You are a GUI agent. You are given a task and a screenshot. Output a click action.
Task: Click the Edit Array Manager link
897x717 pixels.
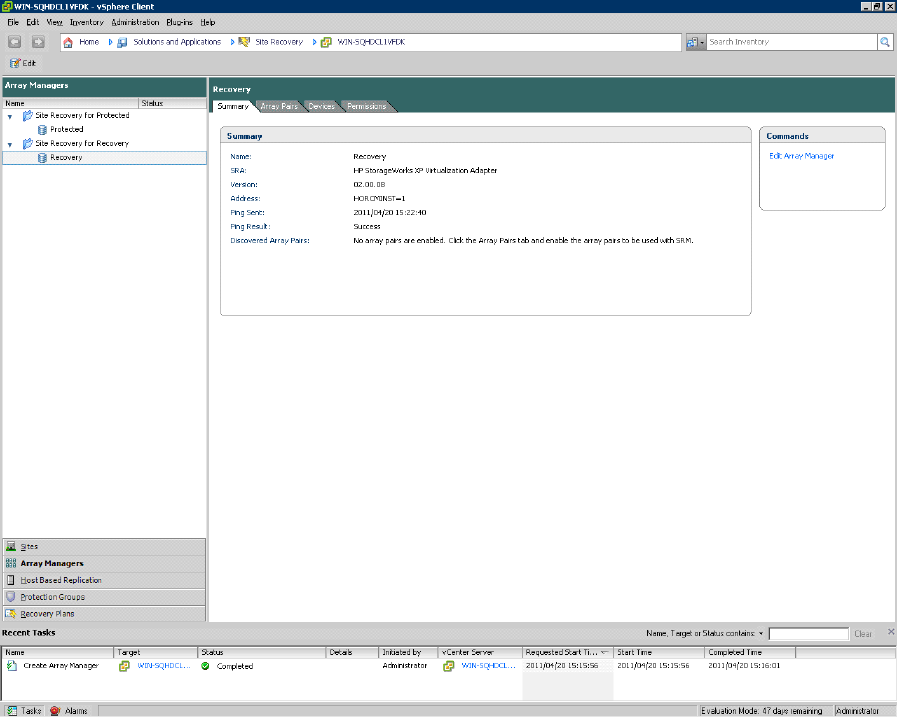click(x=801, y=156)
